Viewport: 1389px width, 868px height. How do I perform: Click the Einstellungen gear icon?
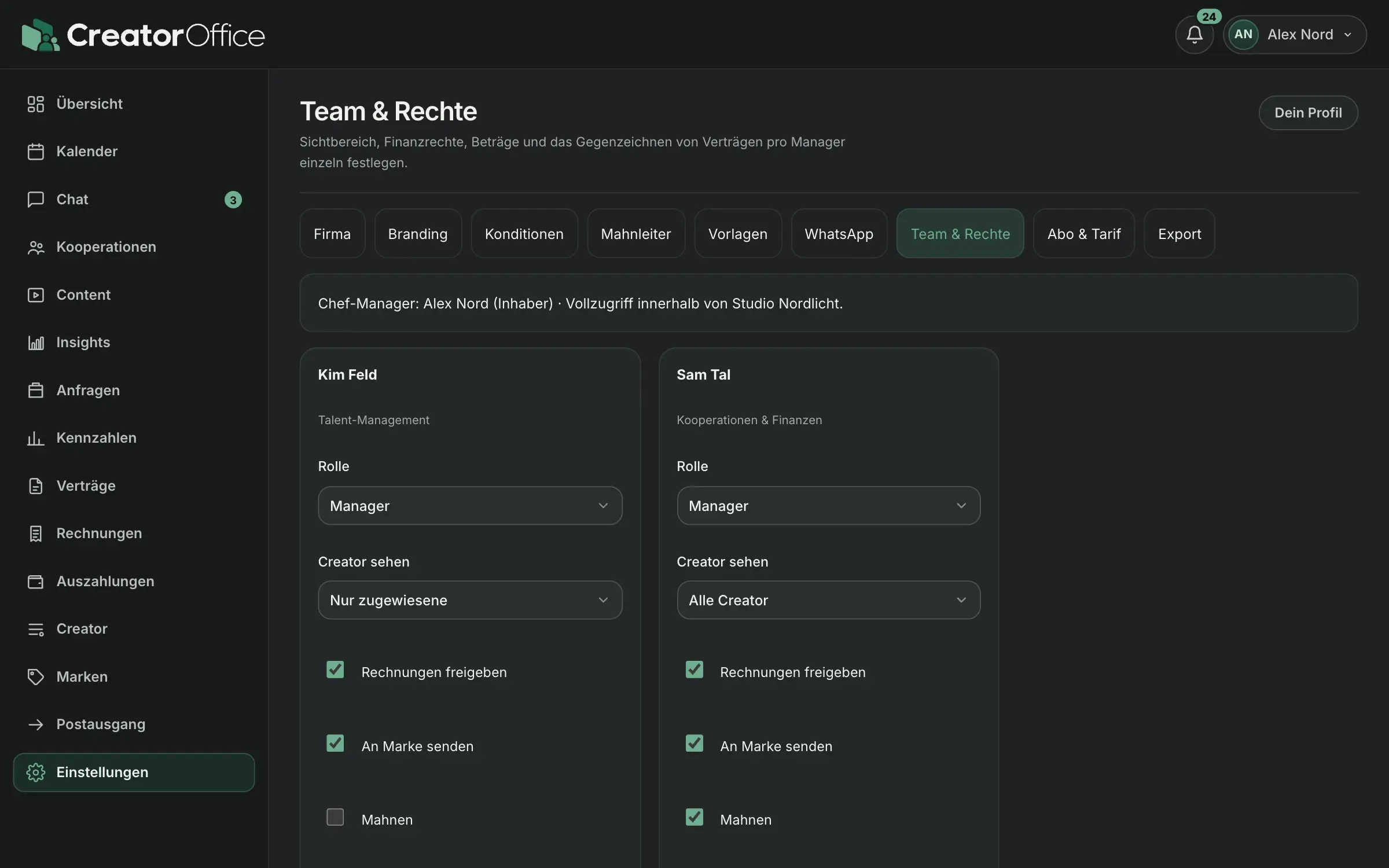coord(36,773)
